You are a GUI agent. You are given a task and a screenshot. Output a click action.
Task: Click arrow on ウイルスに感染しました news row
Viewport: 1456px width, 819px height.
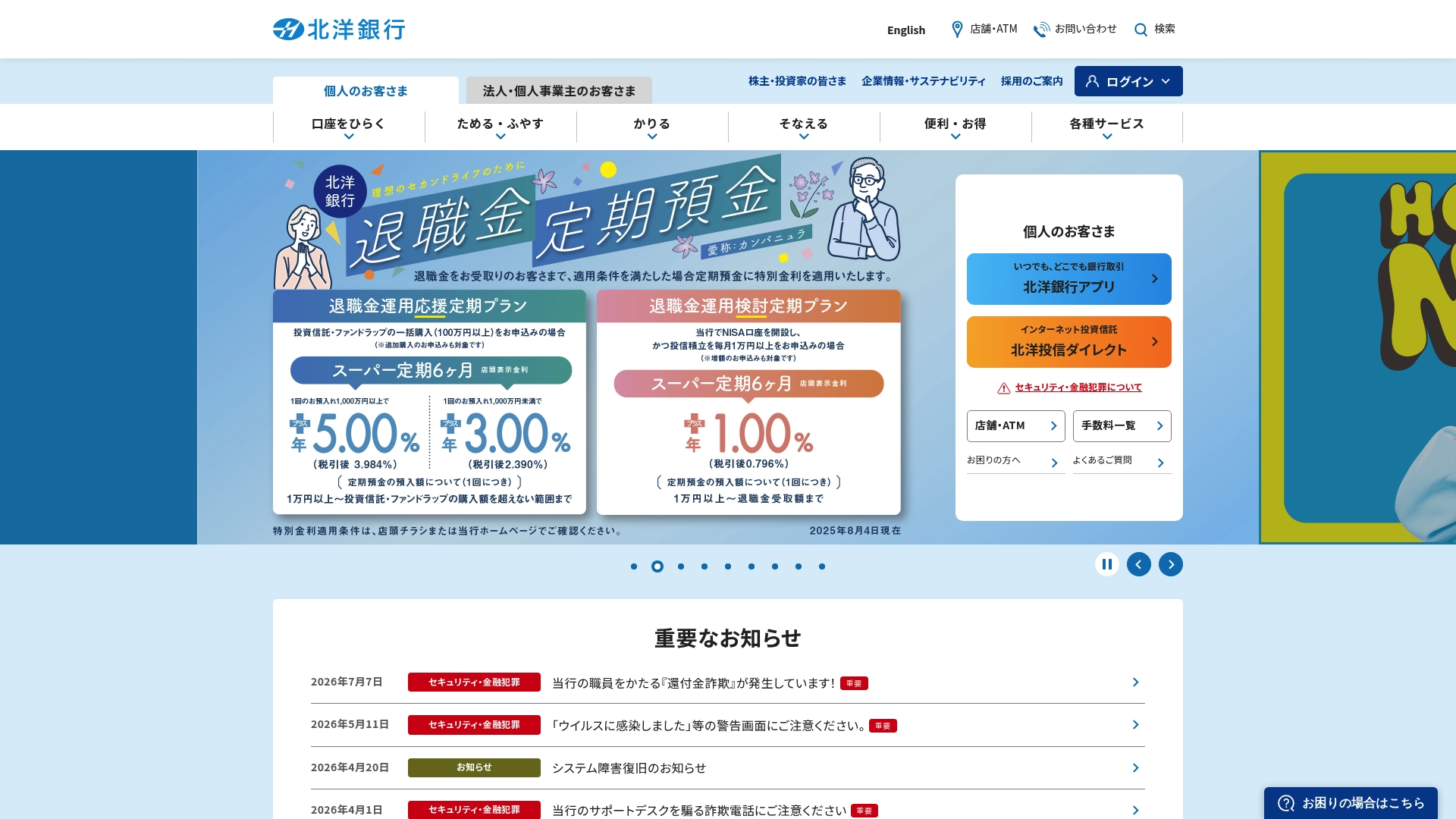click(x=1135, y=725)
